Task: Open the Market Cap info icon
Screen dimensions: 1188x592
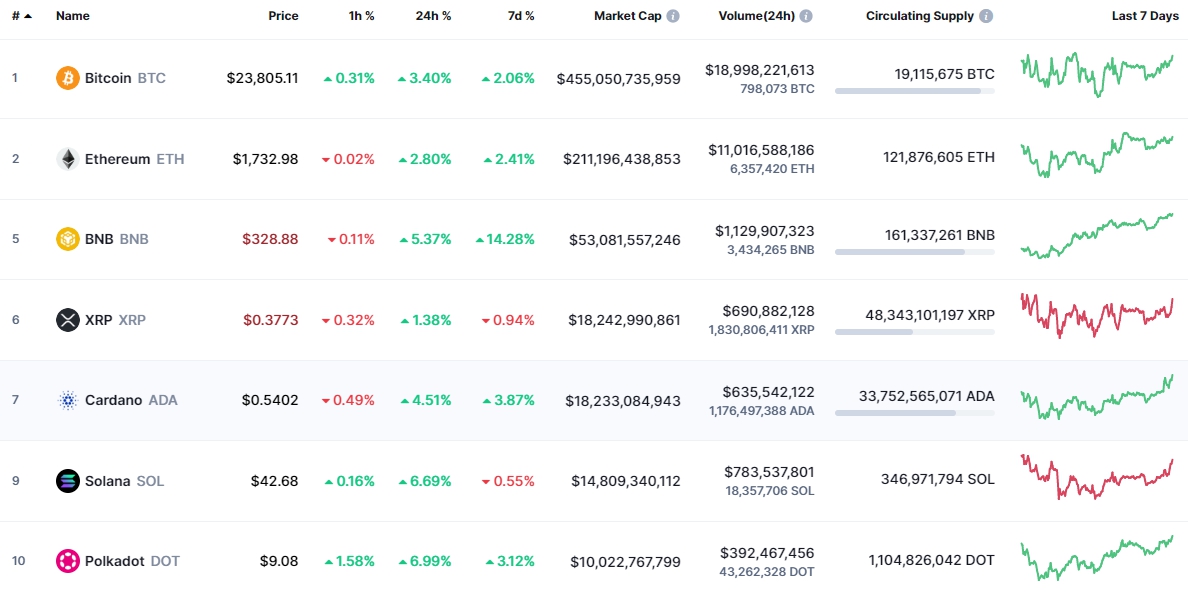Action: 673,16
